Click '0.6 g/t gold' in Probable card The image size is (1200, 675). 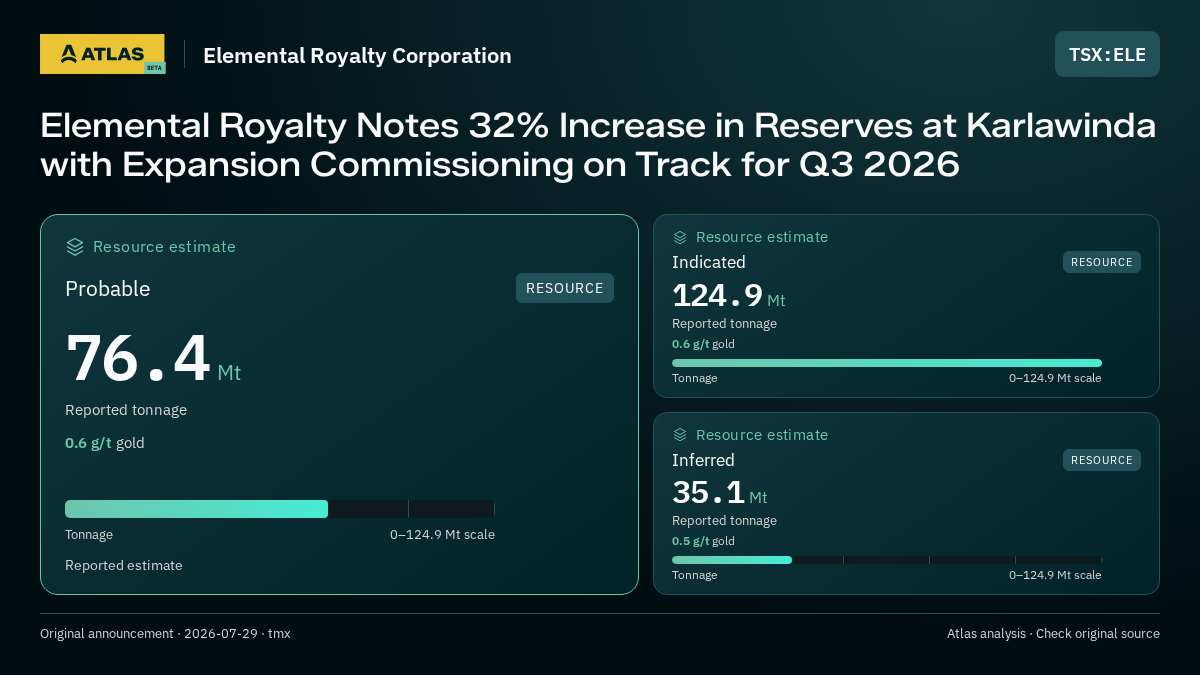pyautogui.click(x=105, y=443)
